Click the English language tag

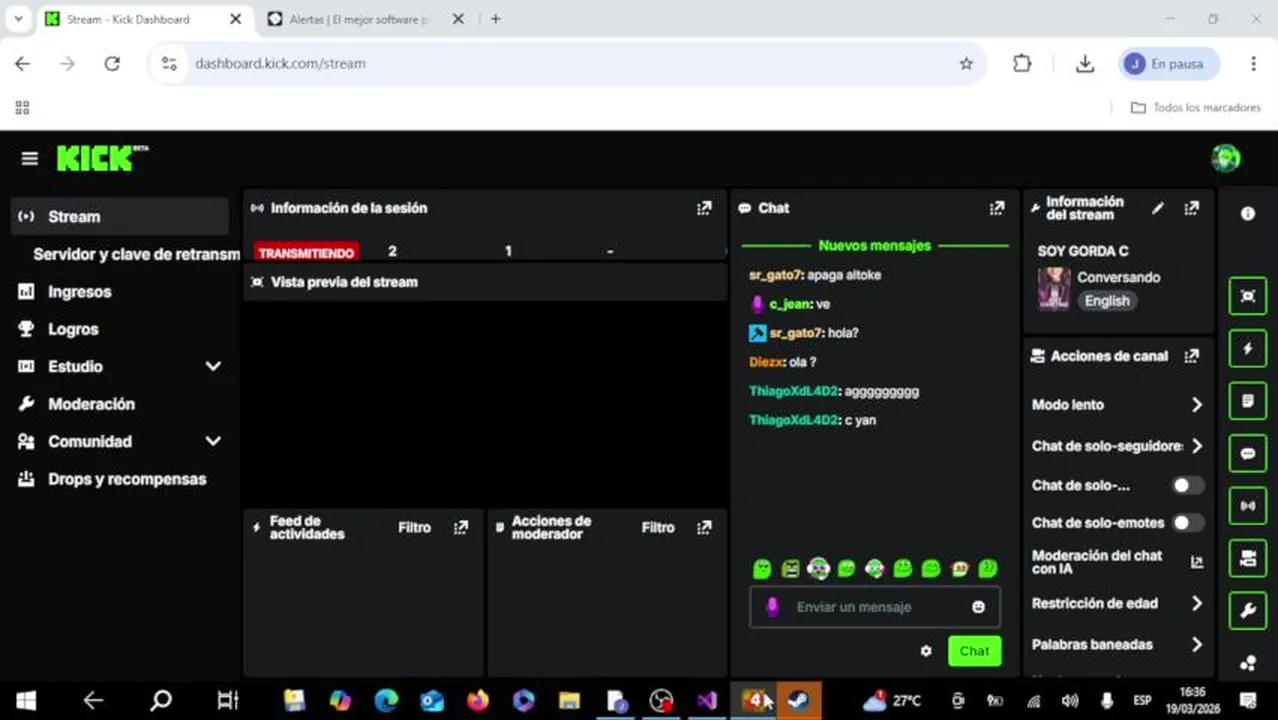1107,301
